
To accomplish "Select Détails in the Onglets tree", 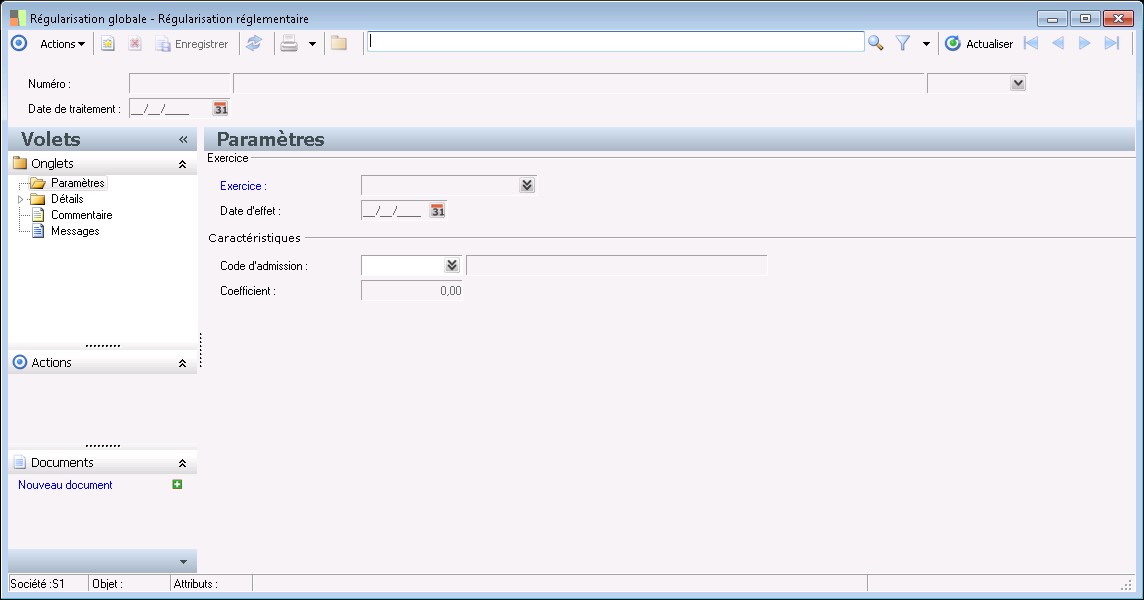I will [67, 199].
